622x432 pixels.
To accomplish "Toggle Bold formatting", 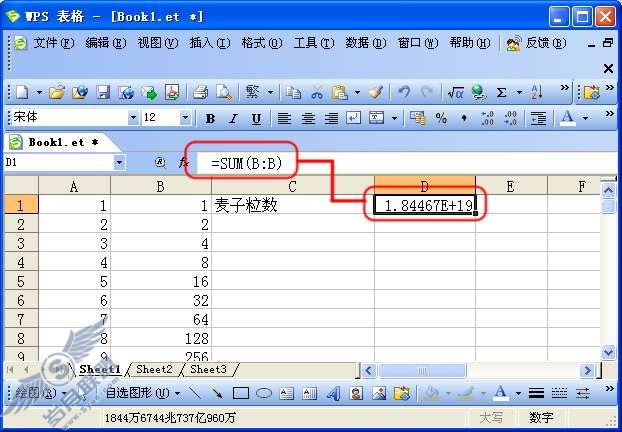I will point(210,118).
